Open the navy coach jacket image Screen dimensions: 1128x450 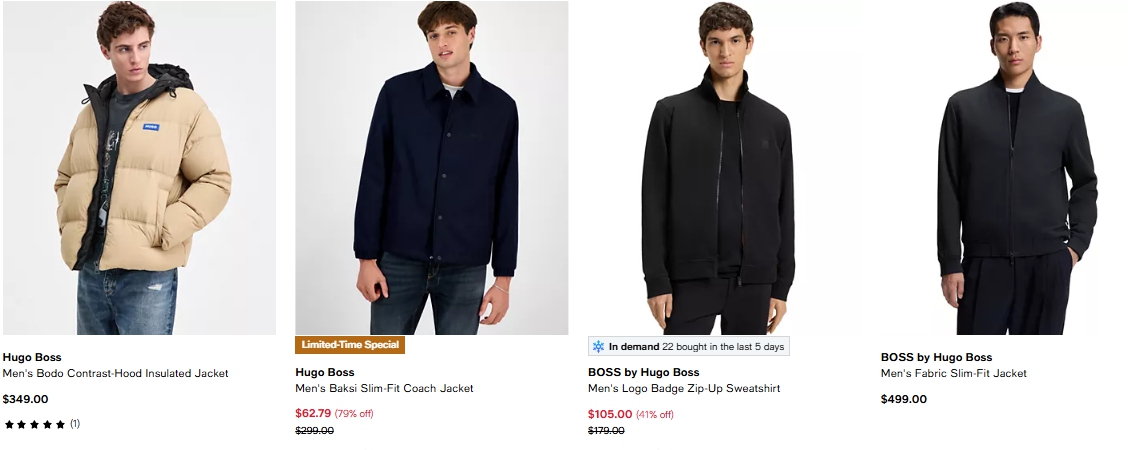click(432, 168)
